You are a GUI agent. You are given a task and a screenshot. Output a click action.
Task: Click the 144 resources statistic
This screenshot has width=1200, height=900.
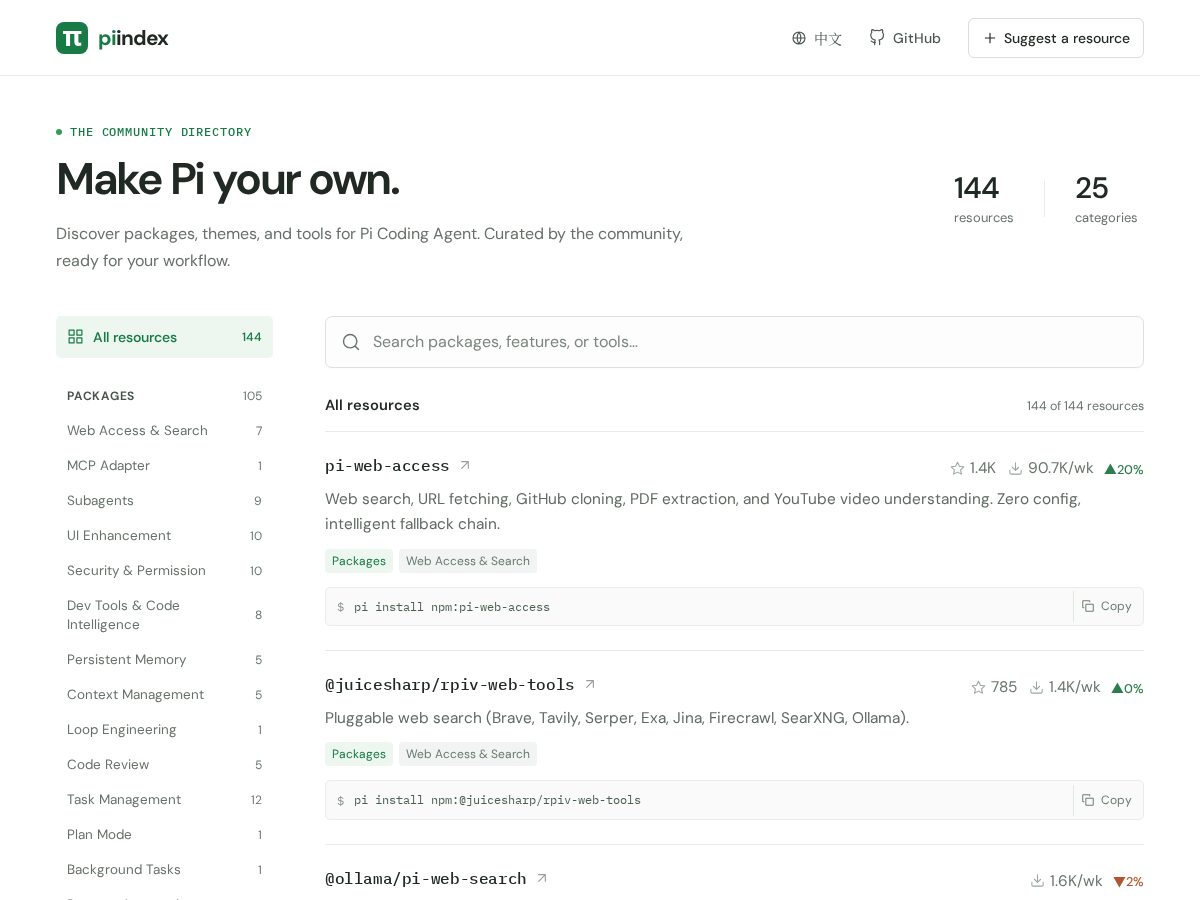pos(983,200)
